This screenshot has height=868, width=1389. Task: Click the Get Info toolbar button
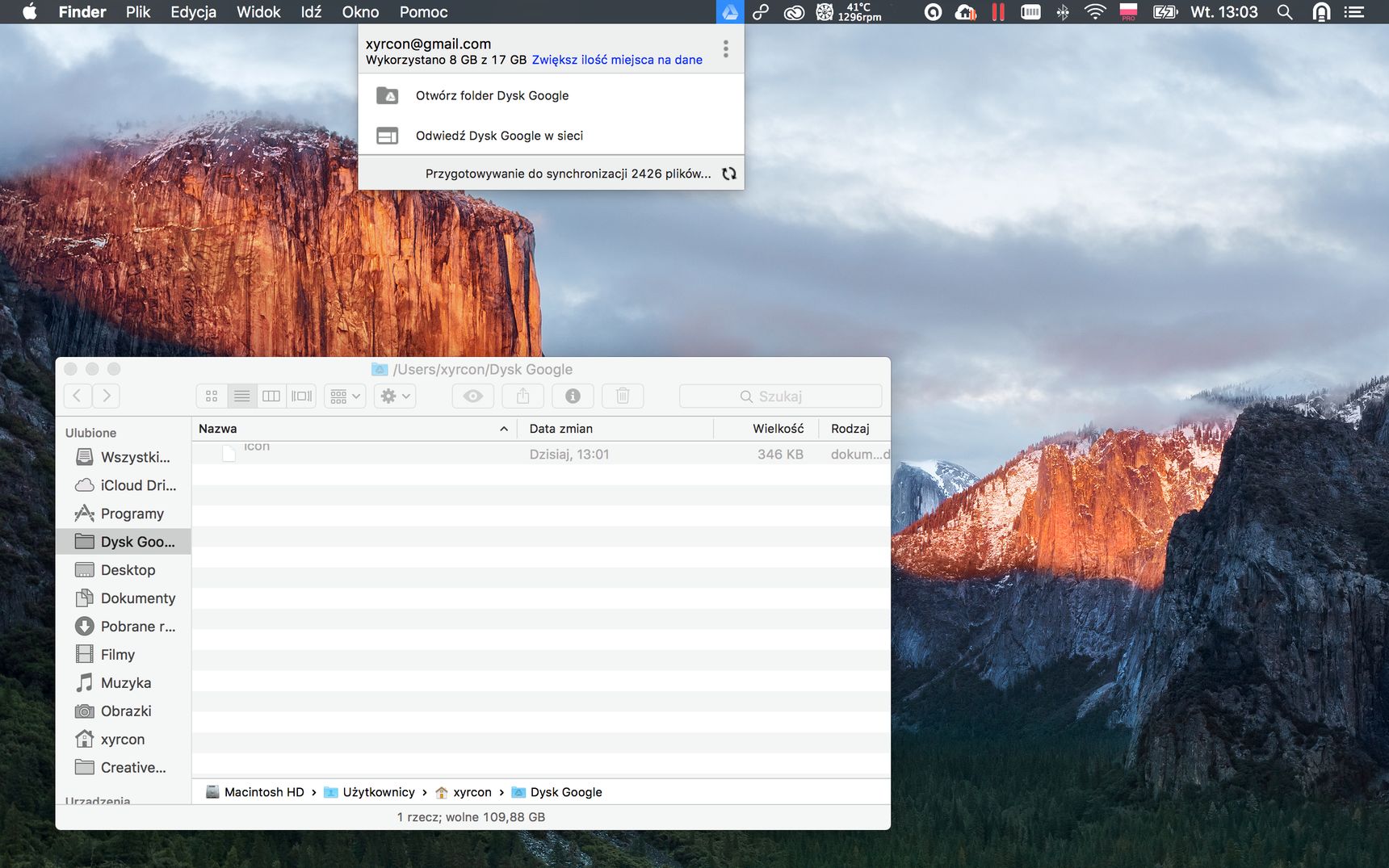[573, 396]
